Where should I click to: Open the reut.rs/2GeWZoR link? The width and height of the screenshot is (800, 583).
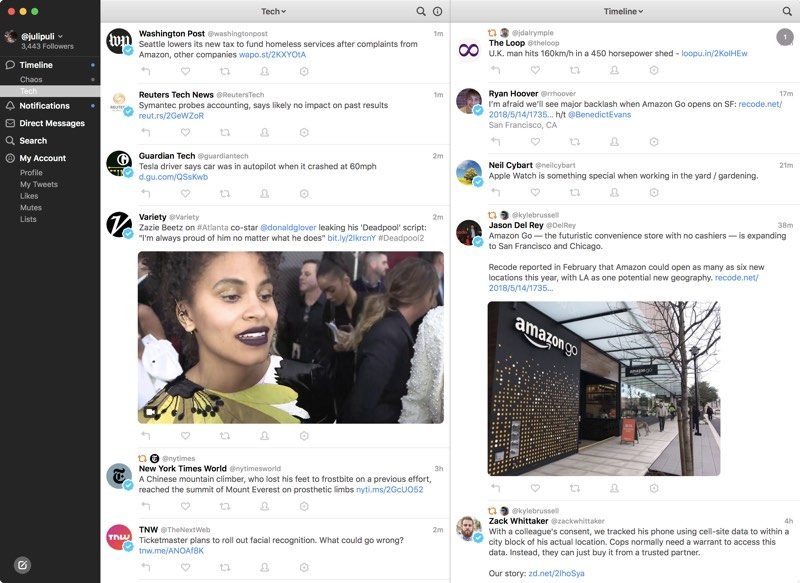(171, 116)
